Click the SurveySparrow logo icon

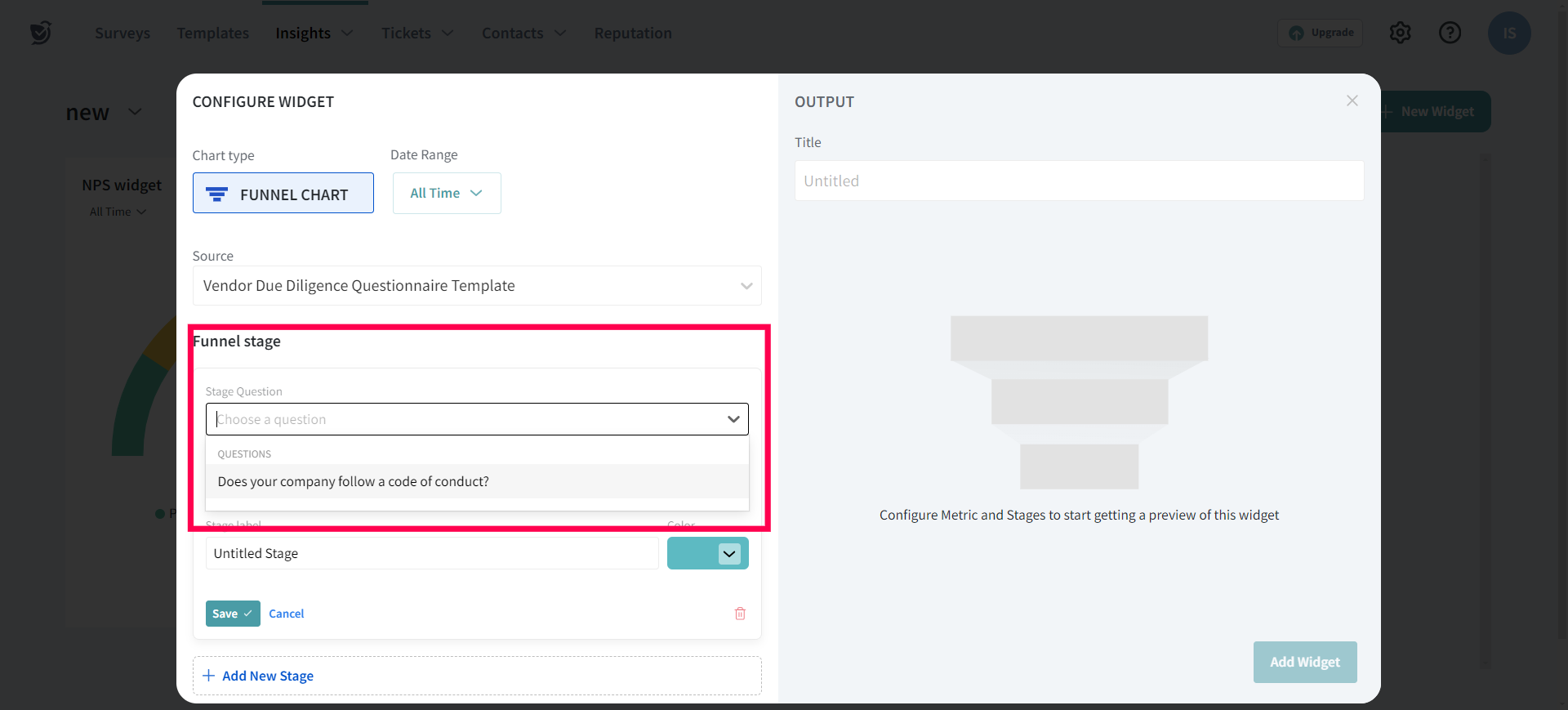(x=40, y=33)
